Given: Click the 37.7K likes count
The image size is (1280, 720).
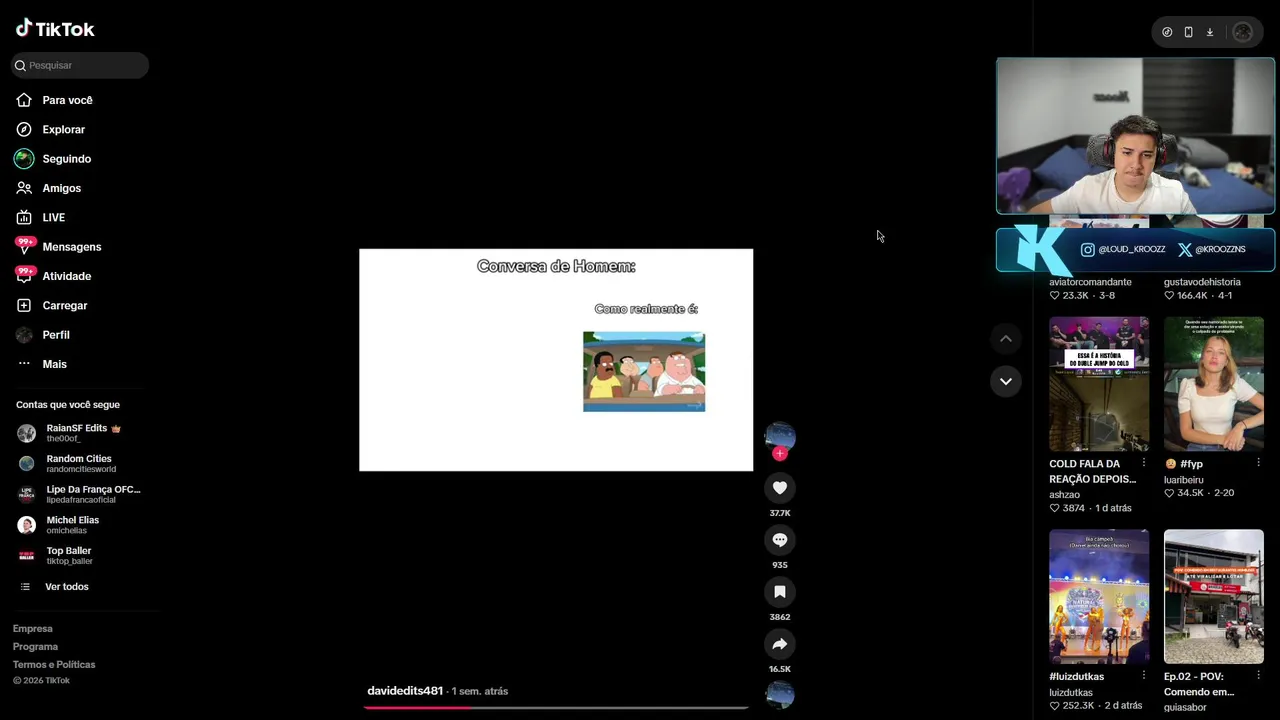Looking at the screenshot, I should [x=780, y=513].
